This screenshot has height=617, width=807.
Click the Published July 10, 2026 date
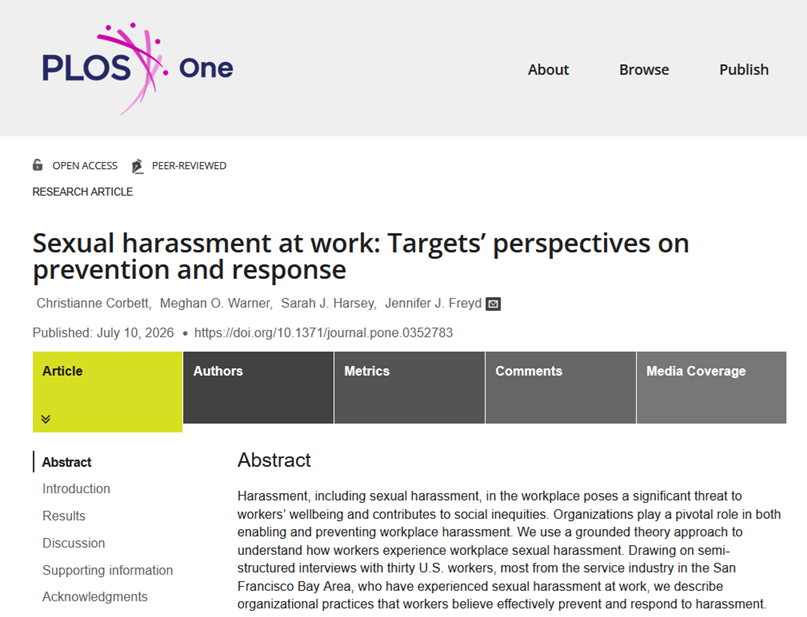[103, 333]
